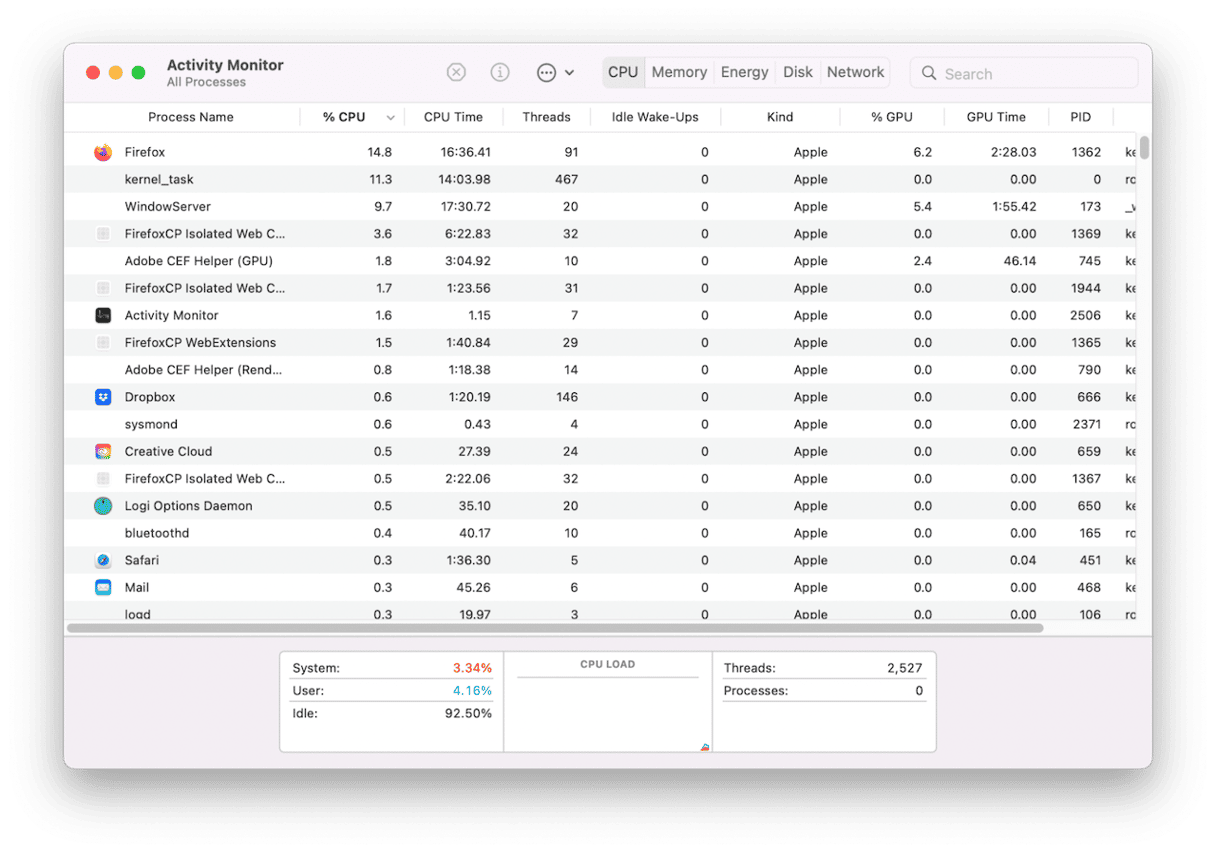Click the Firefox app icon in the list
The height and width of the screenshot is (853, 1216).
click(103, 152)
